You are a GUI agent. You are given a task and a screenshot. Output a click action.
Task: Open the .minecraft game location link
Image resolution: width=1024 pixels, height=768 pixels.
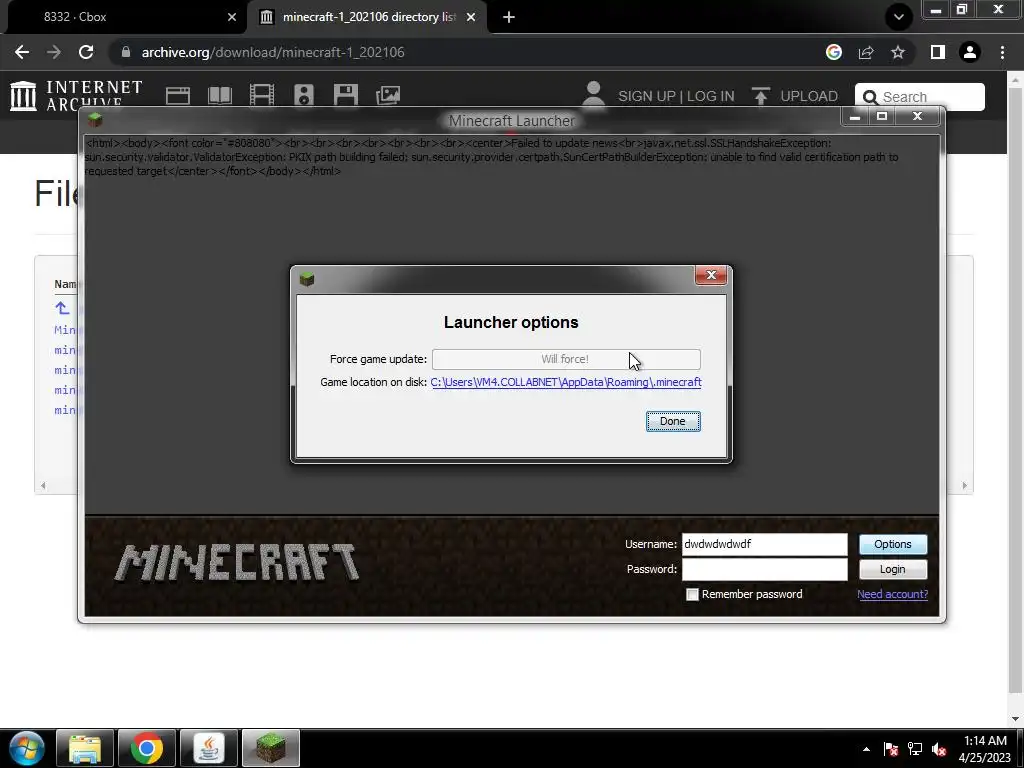click(566, 382)
